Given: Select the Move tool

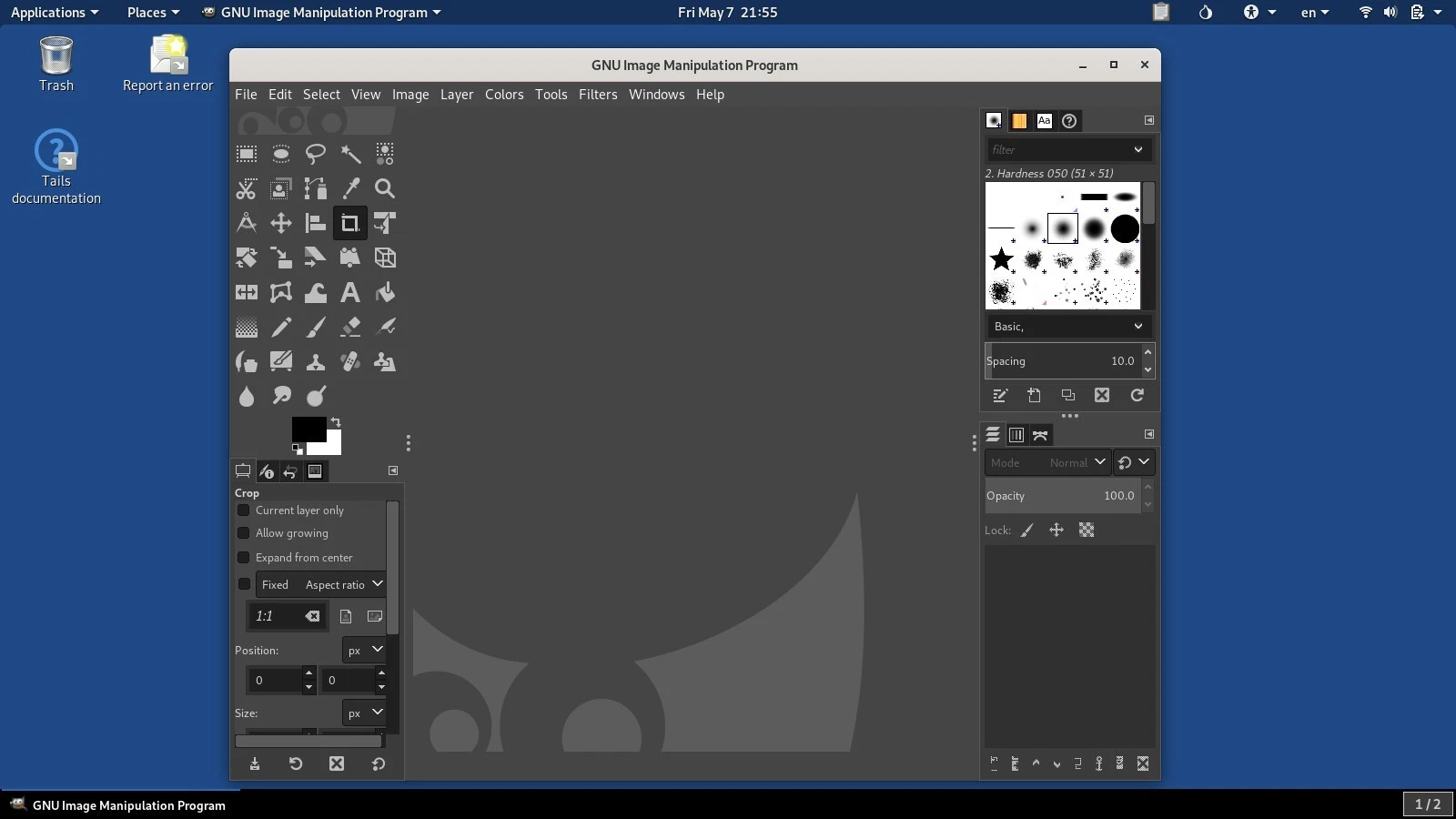Looking at the screenshot, I should pos(281,223).
